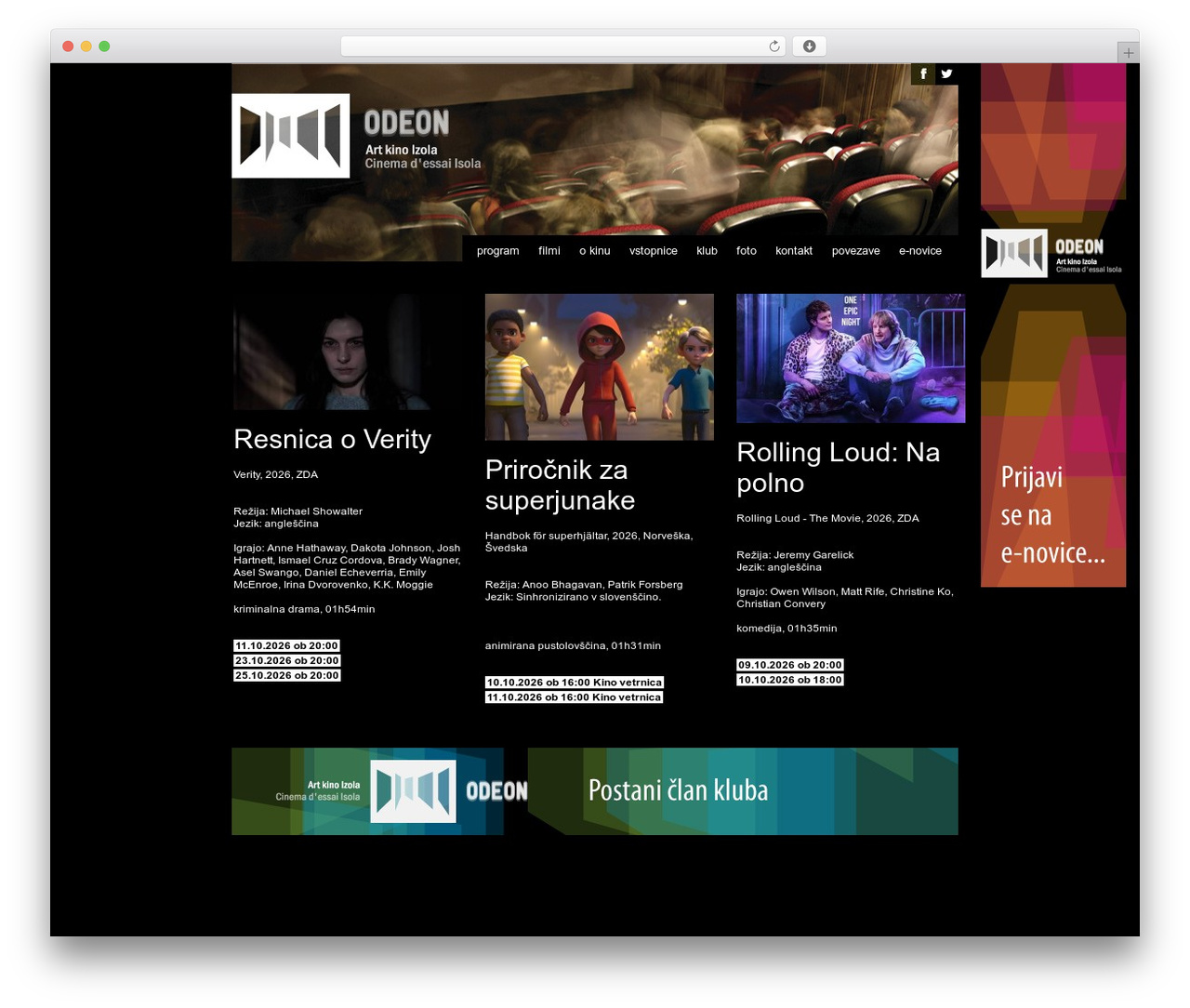Choose 10.10.2026 ob 16:00 Kino vetrnica
The width and height of the screenshot is (1190, 1008).
575,683
